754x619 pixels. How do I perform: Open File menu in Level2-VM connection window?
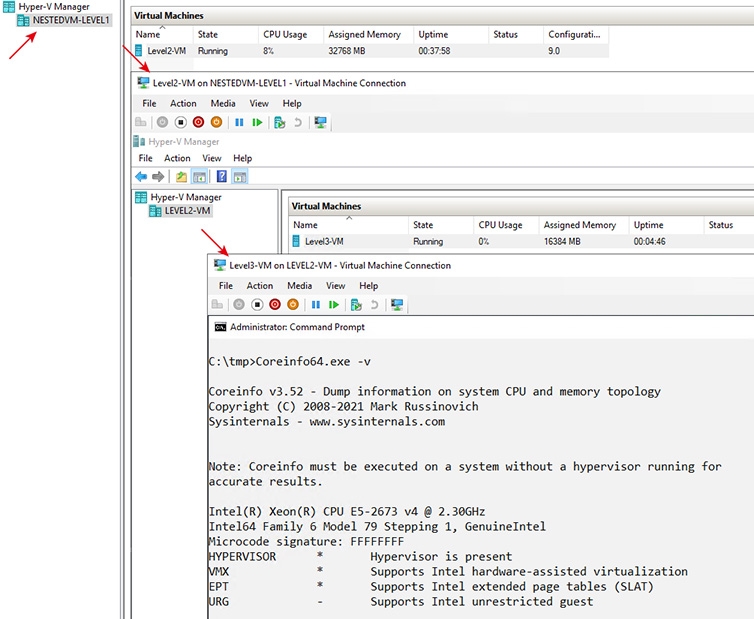[x=149, y=103]
